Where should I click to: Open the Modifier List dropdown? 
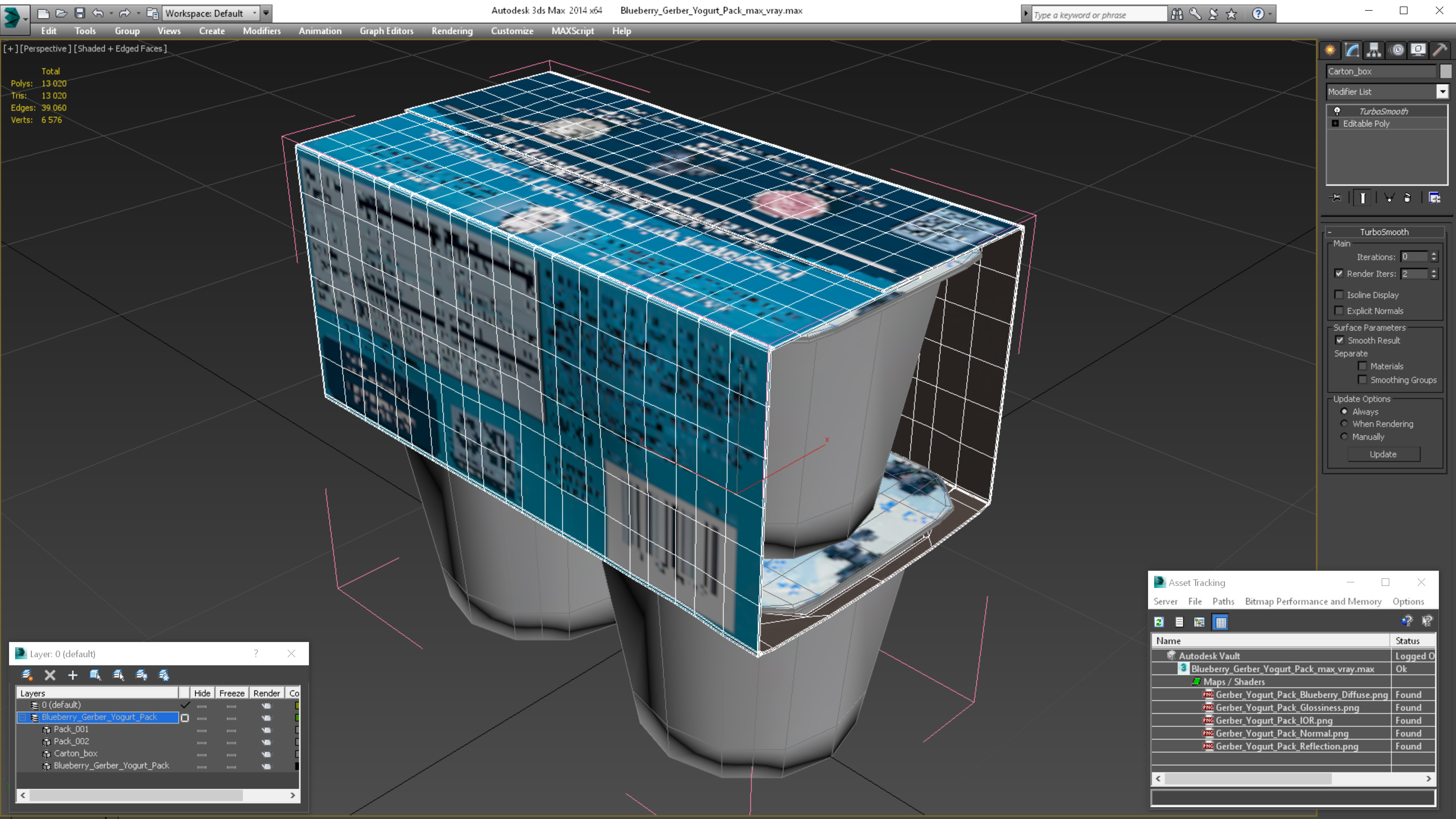coord(1442,92)
